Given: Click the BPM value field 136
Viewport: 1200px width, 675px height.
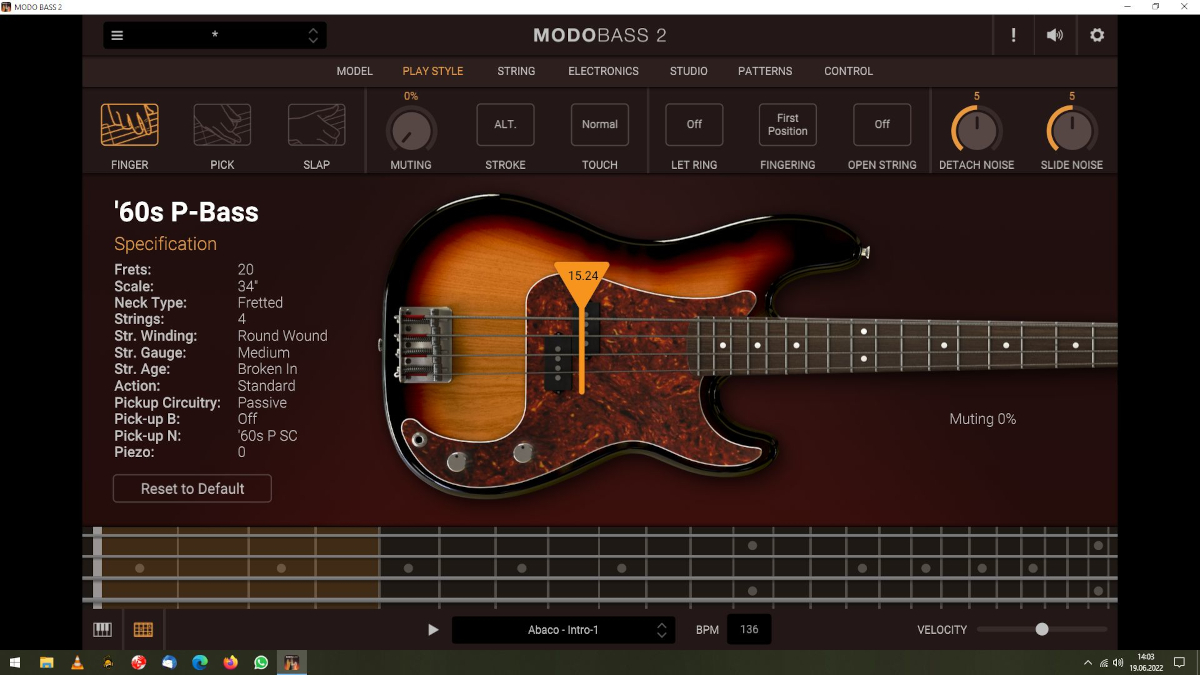Looking at the screenshot, I should [749, 630].
